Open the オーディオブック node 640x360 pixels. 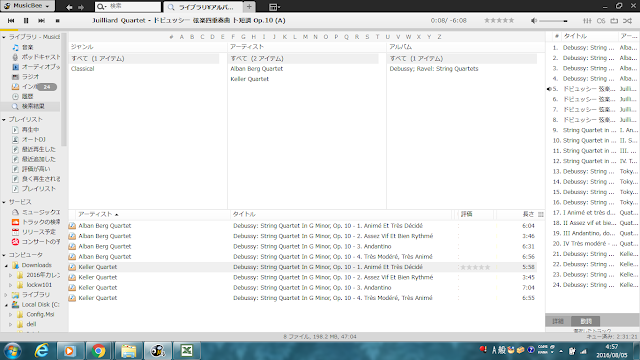point(36,67)
